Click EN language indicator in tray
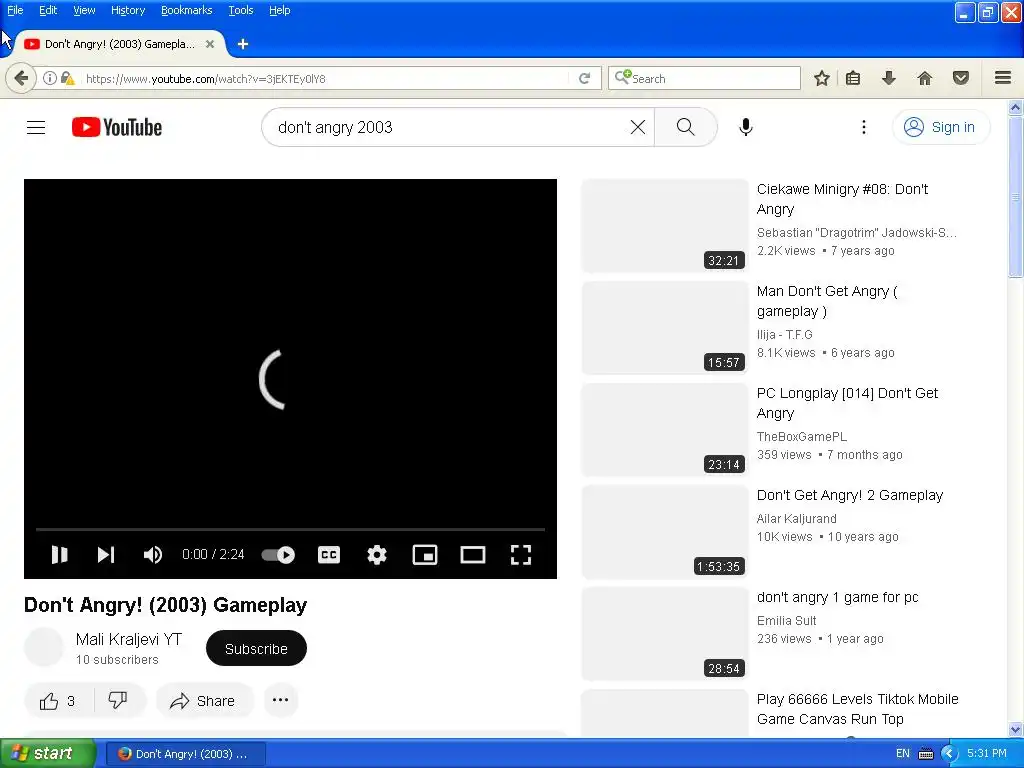Image resolution: width=1024 pixels, height=768 pixels. (x=903, y=753)
